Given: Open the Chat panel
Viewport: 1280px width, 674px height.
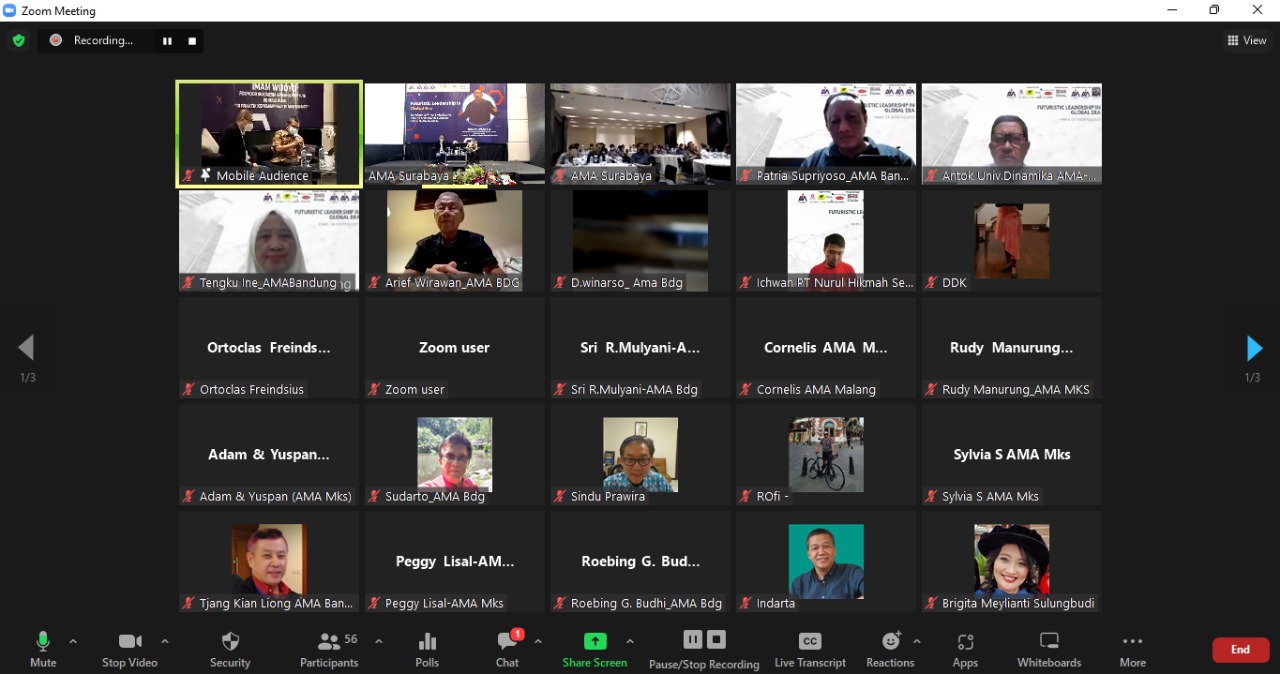Looking at the screenshot, I should pyautogui.click(x=508, y=649).
